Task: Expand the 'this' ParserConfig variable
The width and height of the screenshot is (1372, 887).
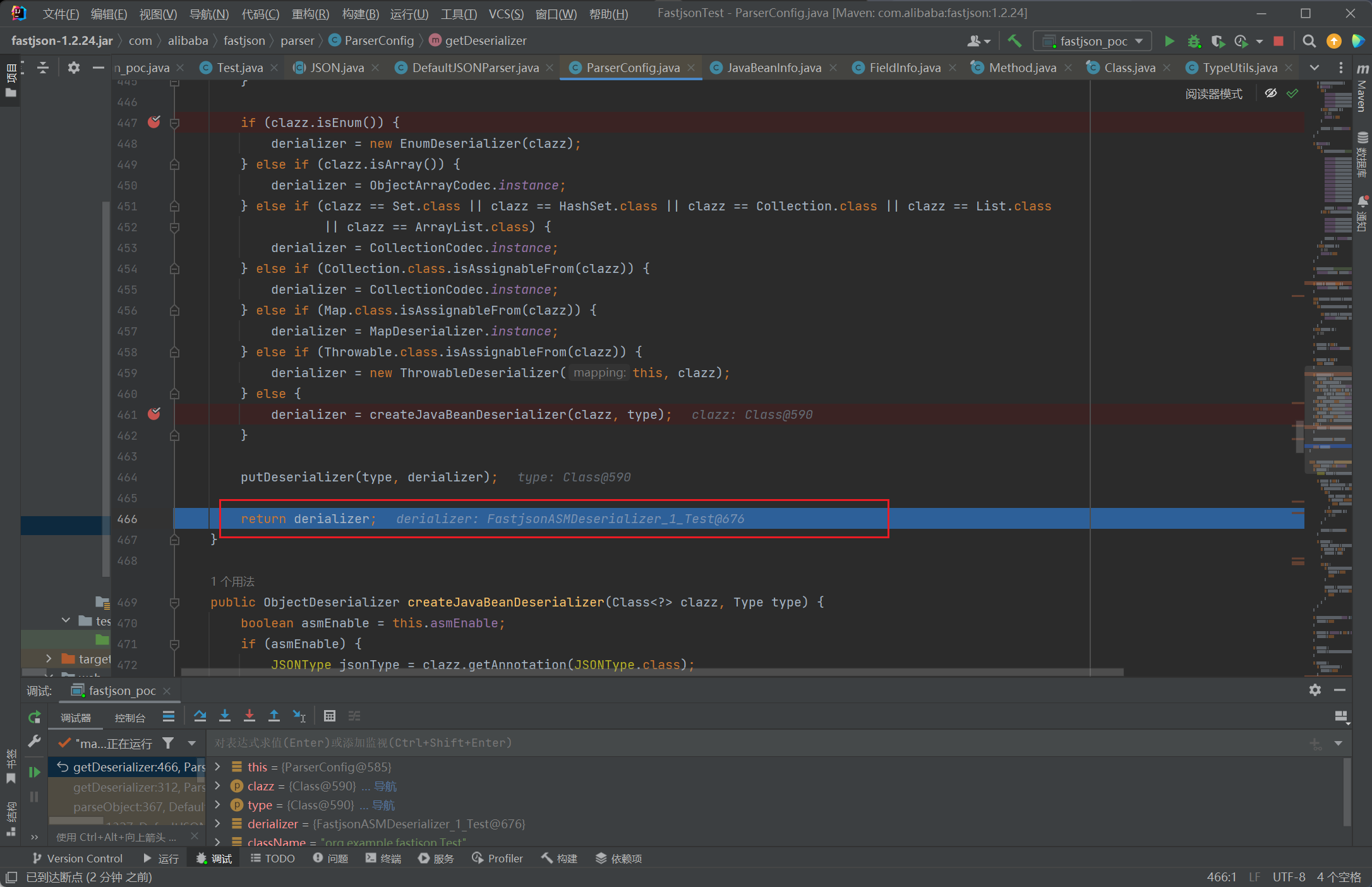Action: 218,767
